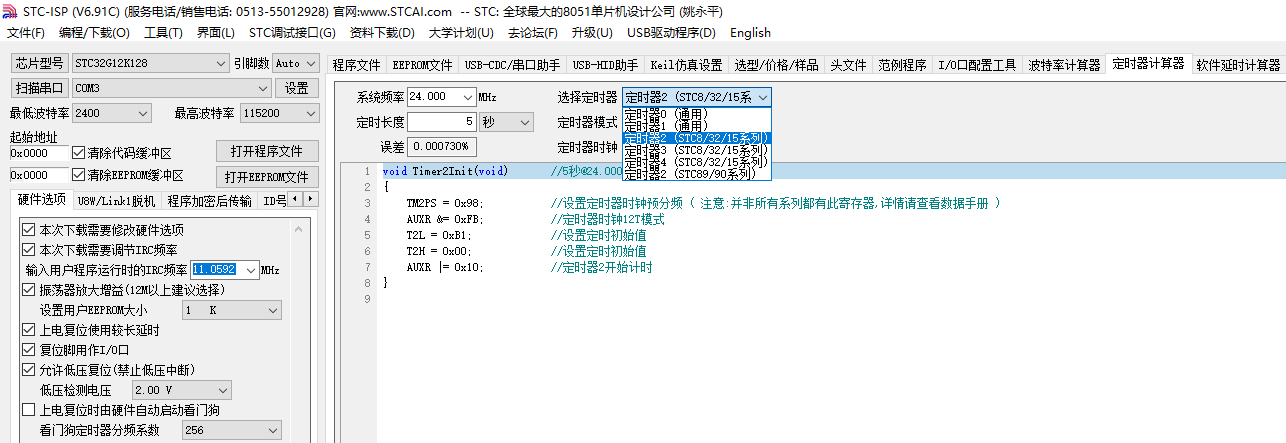This screenshot has width=1286, height=443.
Task: Click the 定时长度 input field
Action: pos(441,122)
